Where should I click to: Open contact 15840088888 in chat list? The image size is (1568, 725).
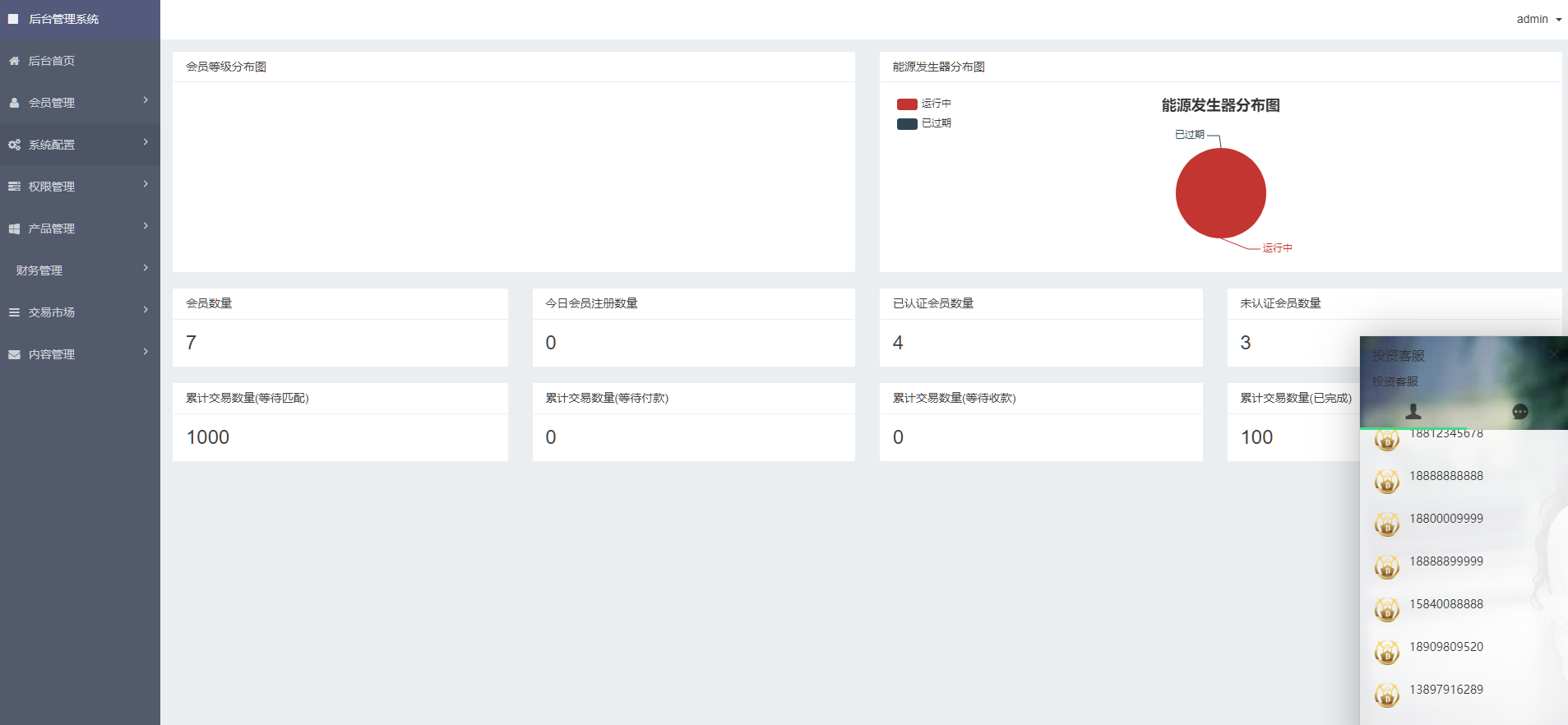[1446, 604]
